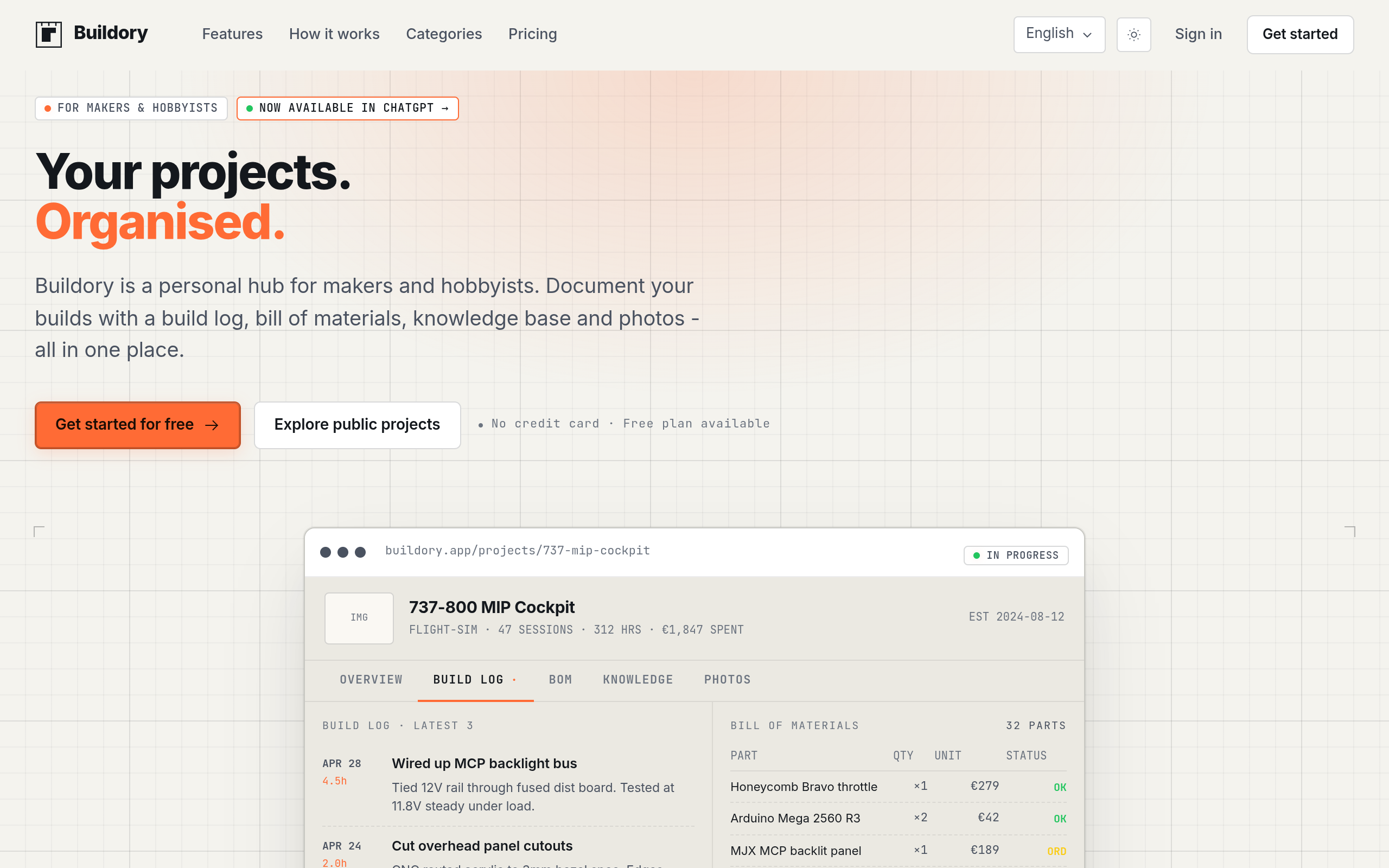Click the Honeycomb Bravo throttle row

tap(897, 787)
